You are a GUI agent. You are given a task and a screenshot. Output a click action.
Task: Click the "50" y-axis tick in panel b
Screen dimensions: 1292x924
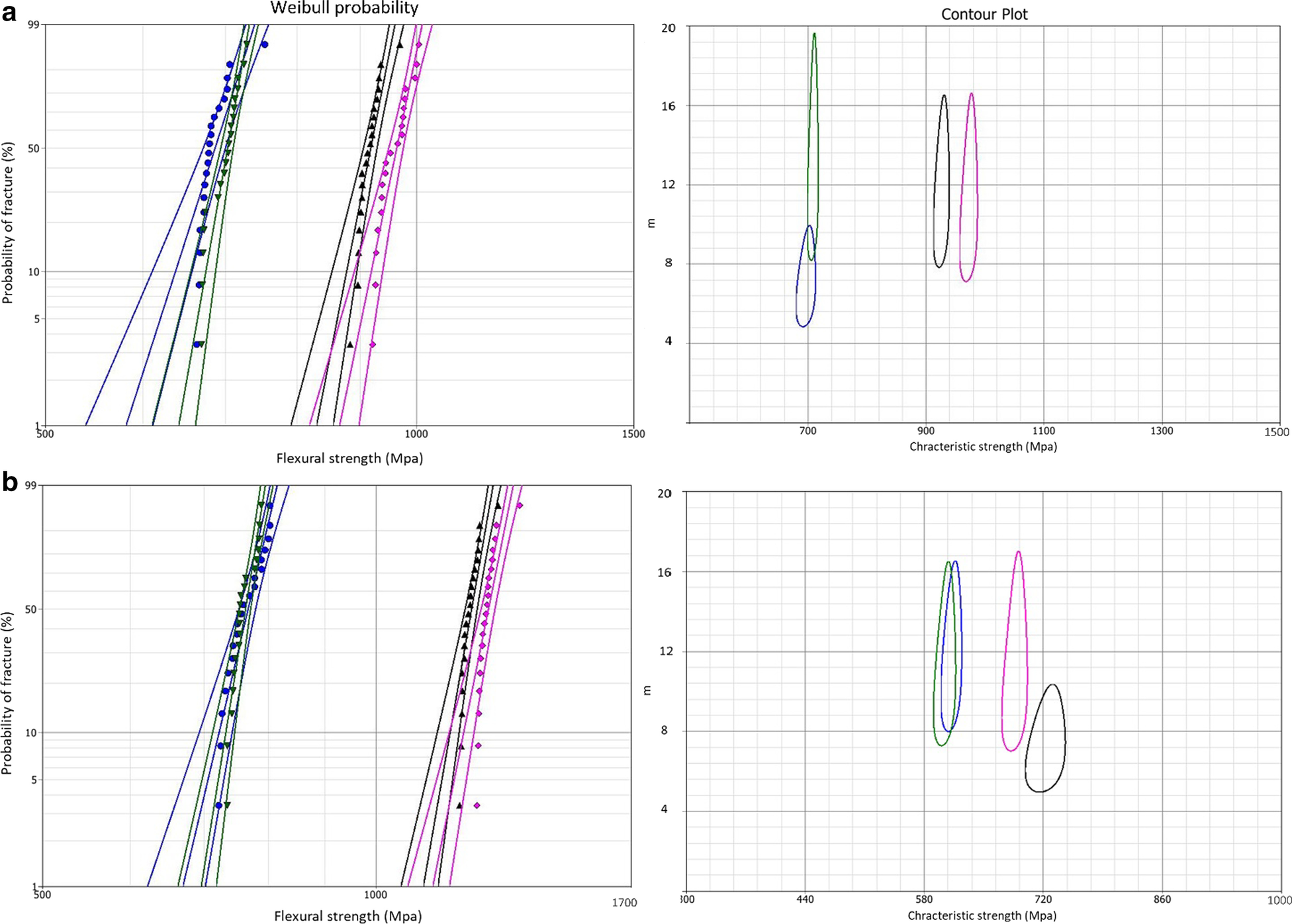(32, 609)
